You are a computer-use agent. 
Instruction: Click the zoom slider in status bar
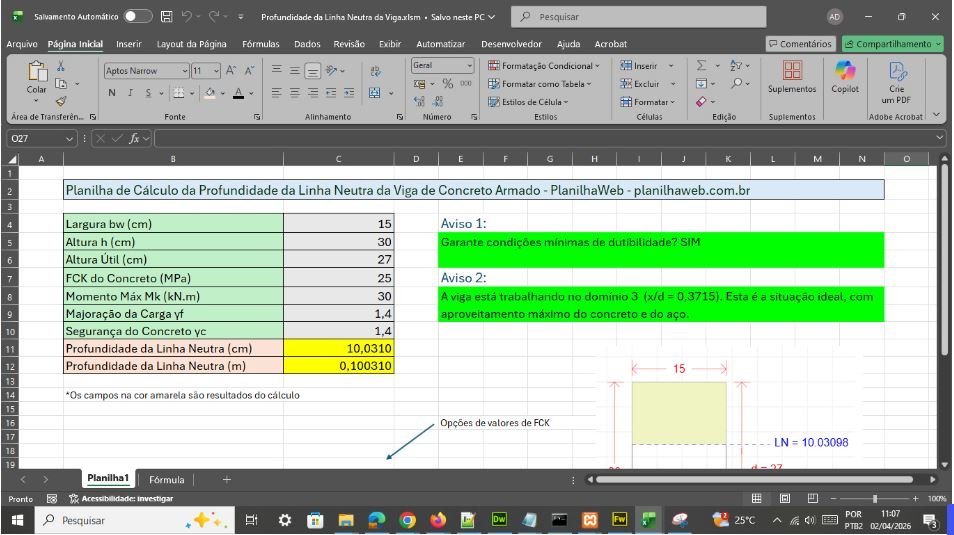875,498
